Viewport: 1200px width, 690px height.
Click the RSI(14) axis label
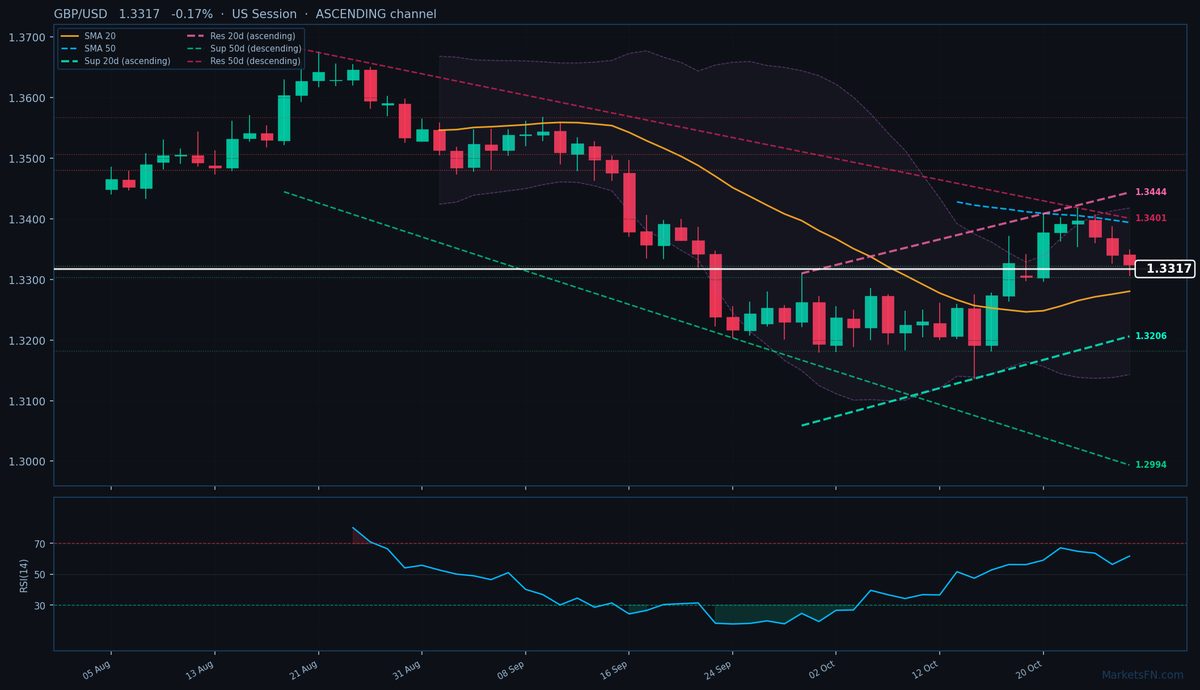(x=23, y=574)
